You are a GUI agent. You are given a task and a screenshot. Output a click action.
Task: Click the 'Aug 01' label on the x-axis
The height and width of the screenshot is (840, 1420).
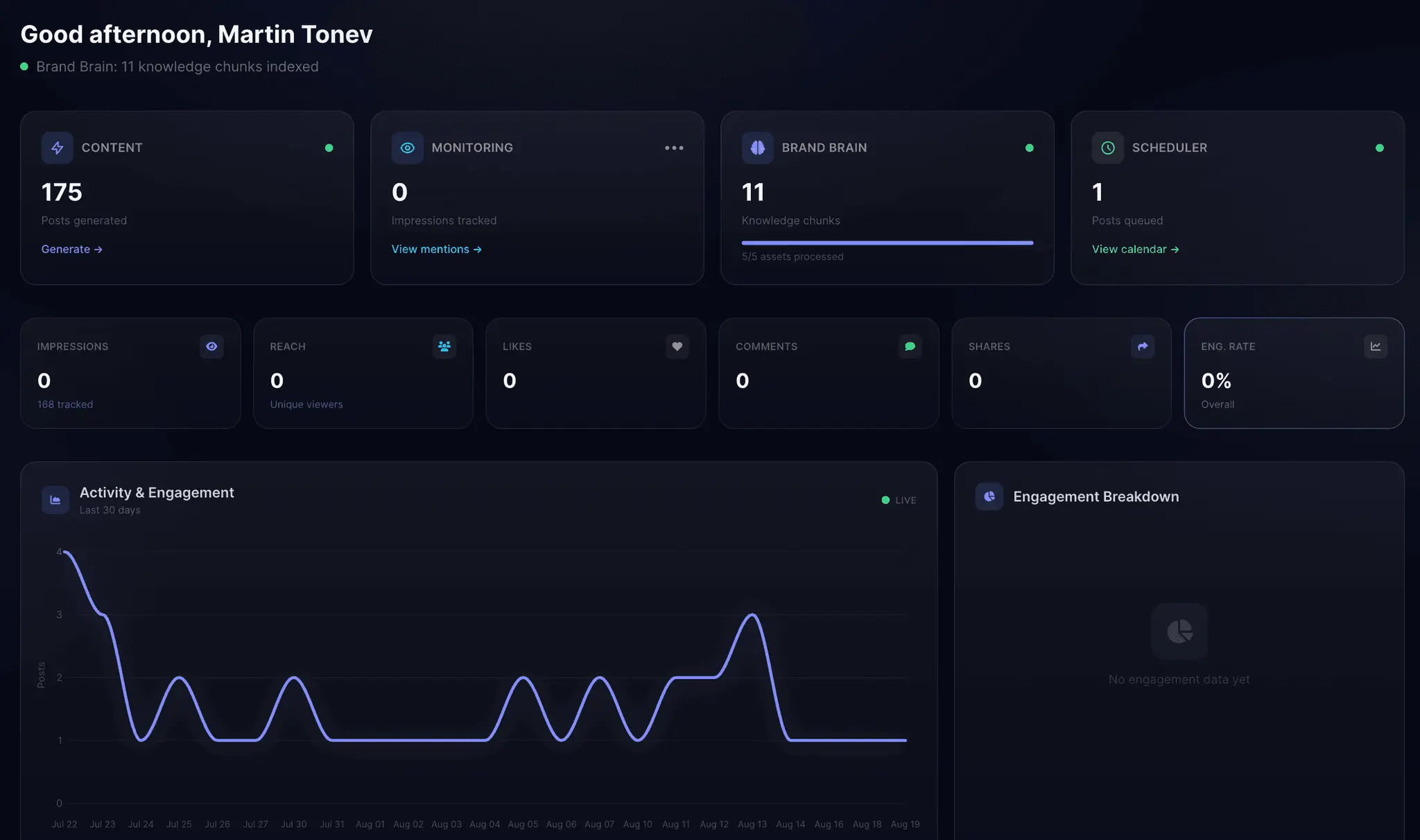(x=370, y=824)
